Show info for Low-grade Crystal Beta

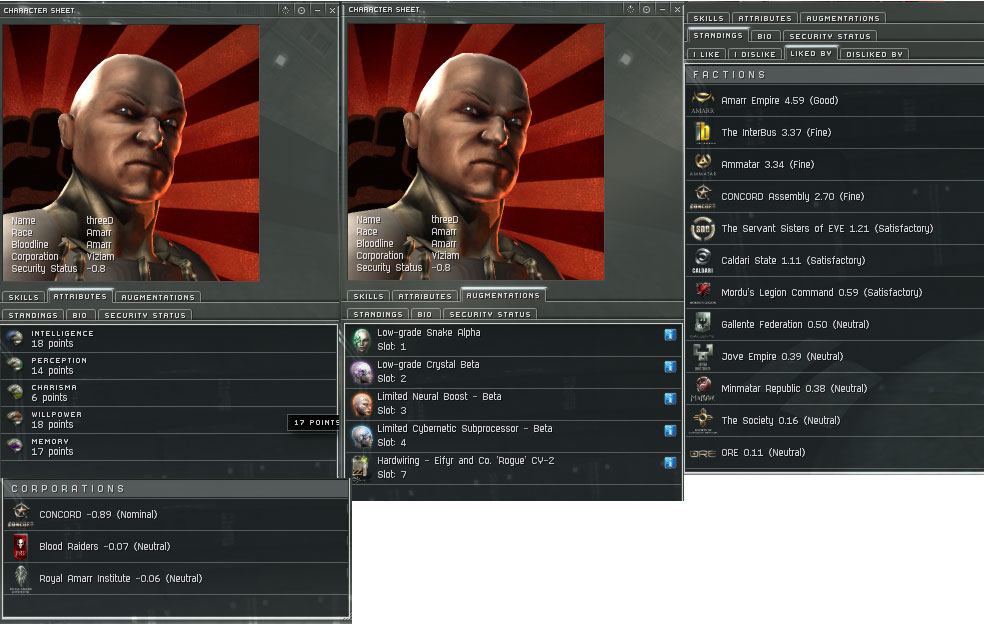pyautogui.click(x=670, y=366)
